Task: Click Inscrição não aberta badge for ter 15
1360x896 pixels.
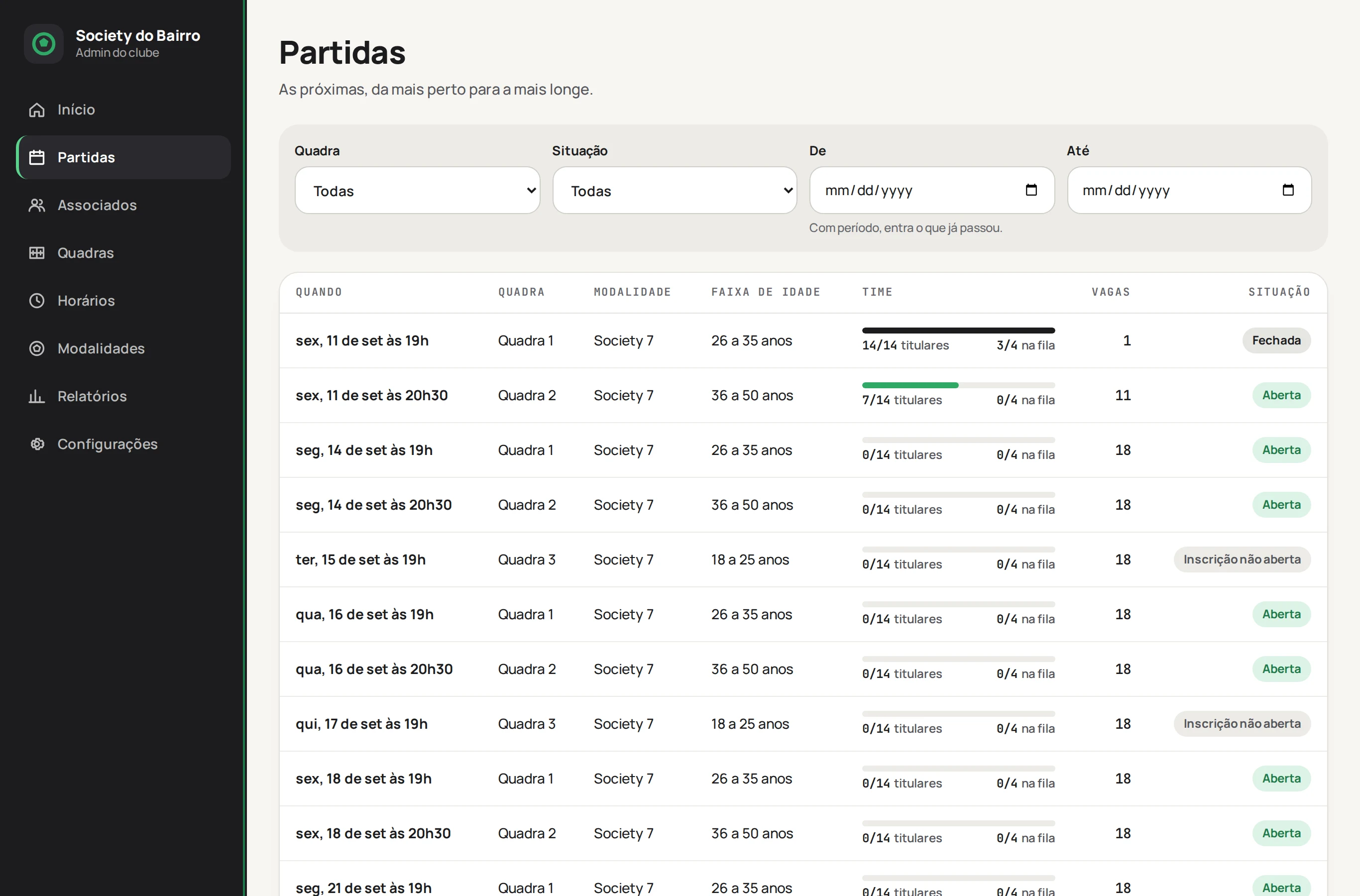Action: [x=1242, y=560]
